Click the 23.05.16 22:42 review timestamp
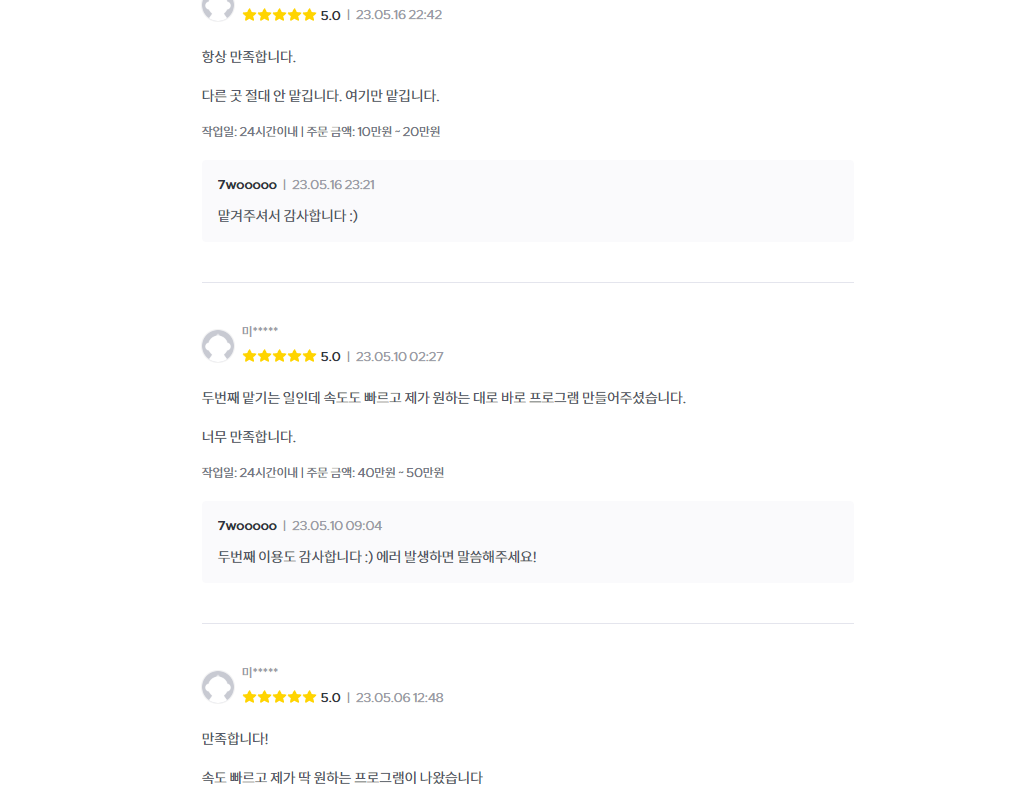 point(399,15)
